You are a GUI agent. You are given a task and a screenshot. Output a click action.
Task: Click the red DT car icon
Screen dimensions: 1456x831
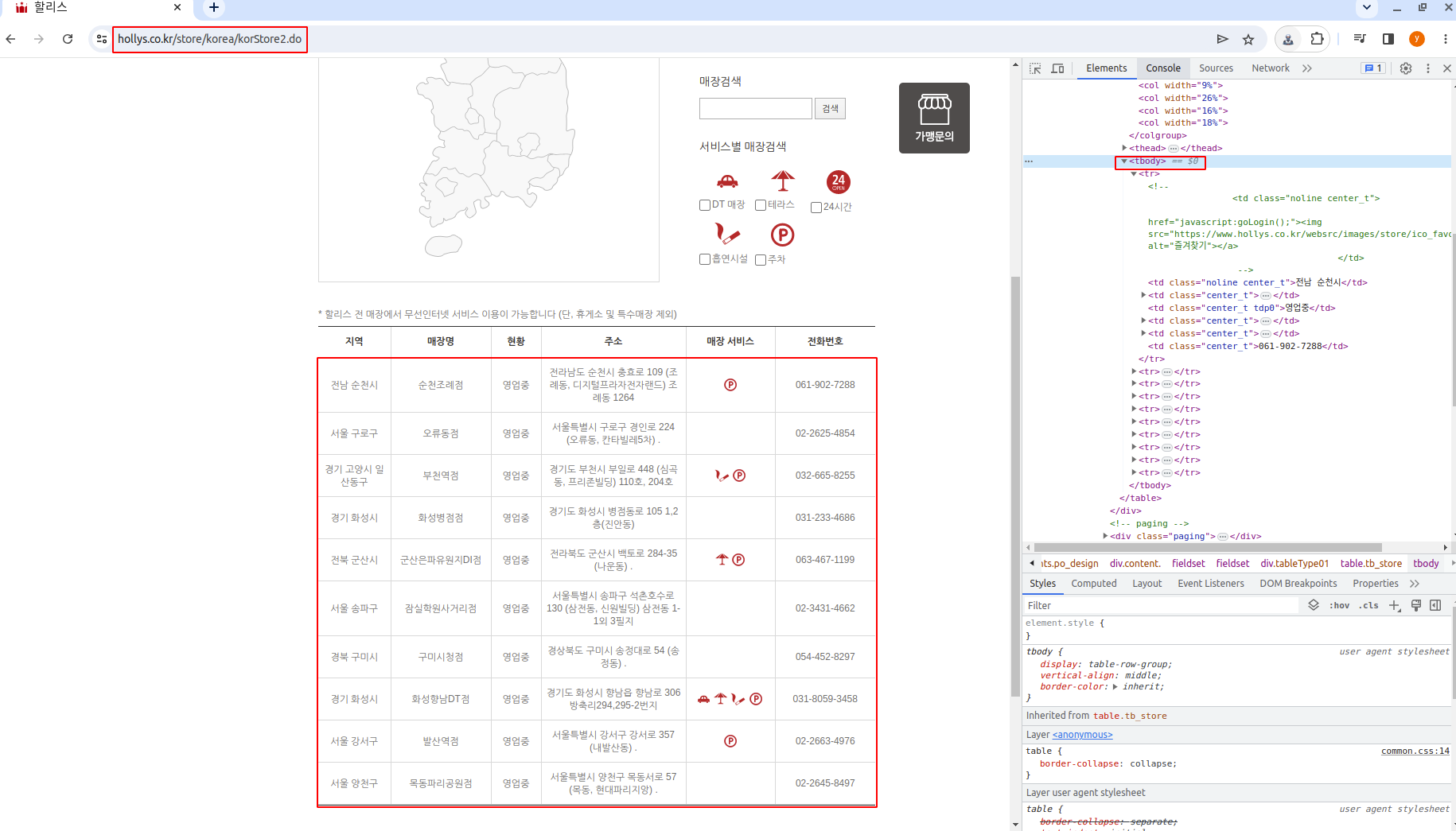(727, 181)
